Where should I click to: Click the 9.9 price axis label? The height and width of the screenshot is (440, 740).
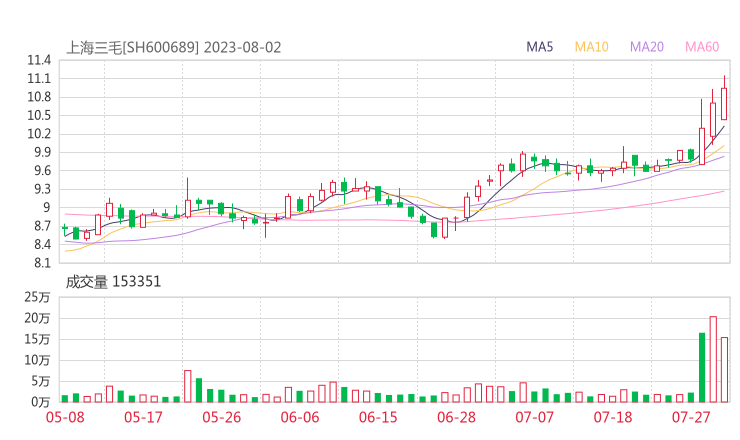click(x=42, y=152)
